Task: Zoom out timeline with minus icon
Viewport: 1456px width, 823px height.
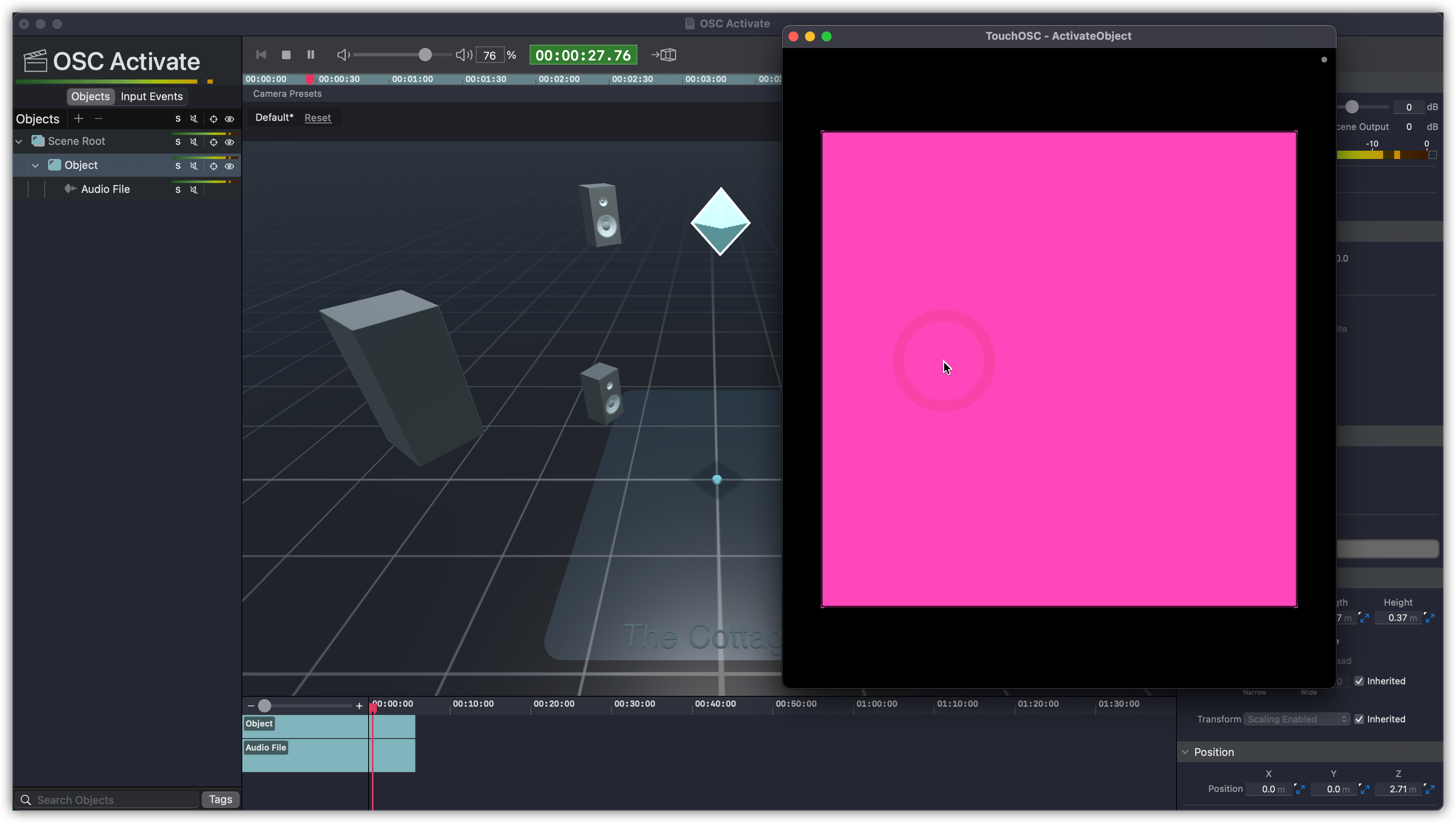Action: click(251, 705)
